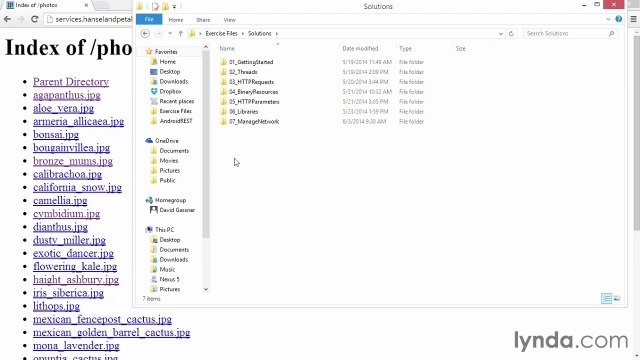The height and width of the screenshot is (360, 640).
Task: Click the 03_HTTPRequests folder icon
Action: click(x=223, y=82)
